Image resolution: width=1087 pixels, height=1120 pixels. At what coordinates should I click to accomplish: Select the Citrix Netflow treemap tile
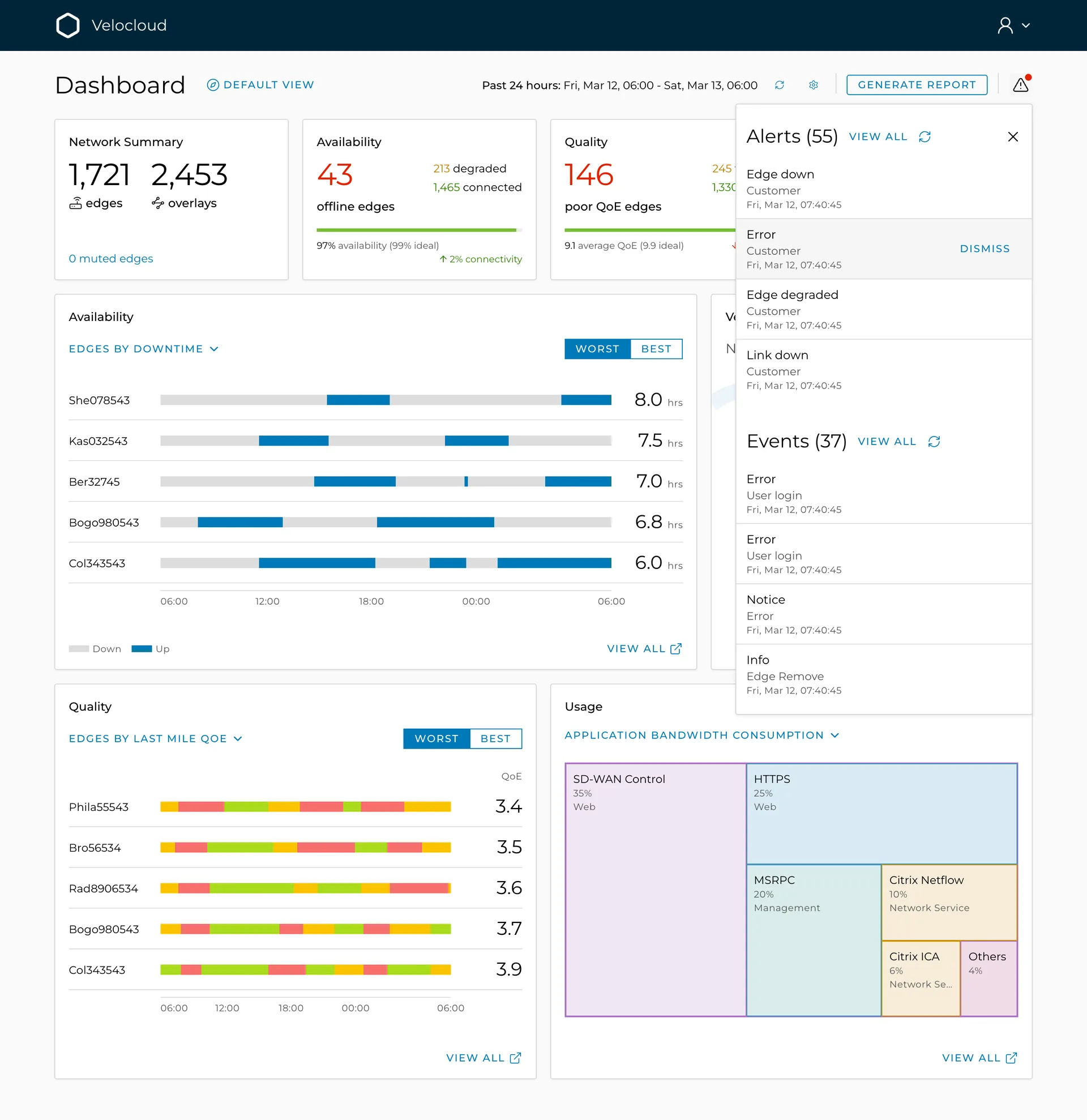point(949,903)
